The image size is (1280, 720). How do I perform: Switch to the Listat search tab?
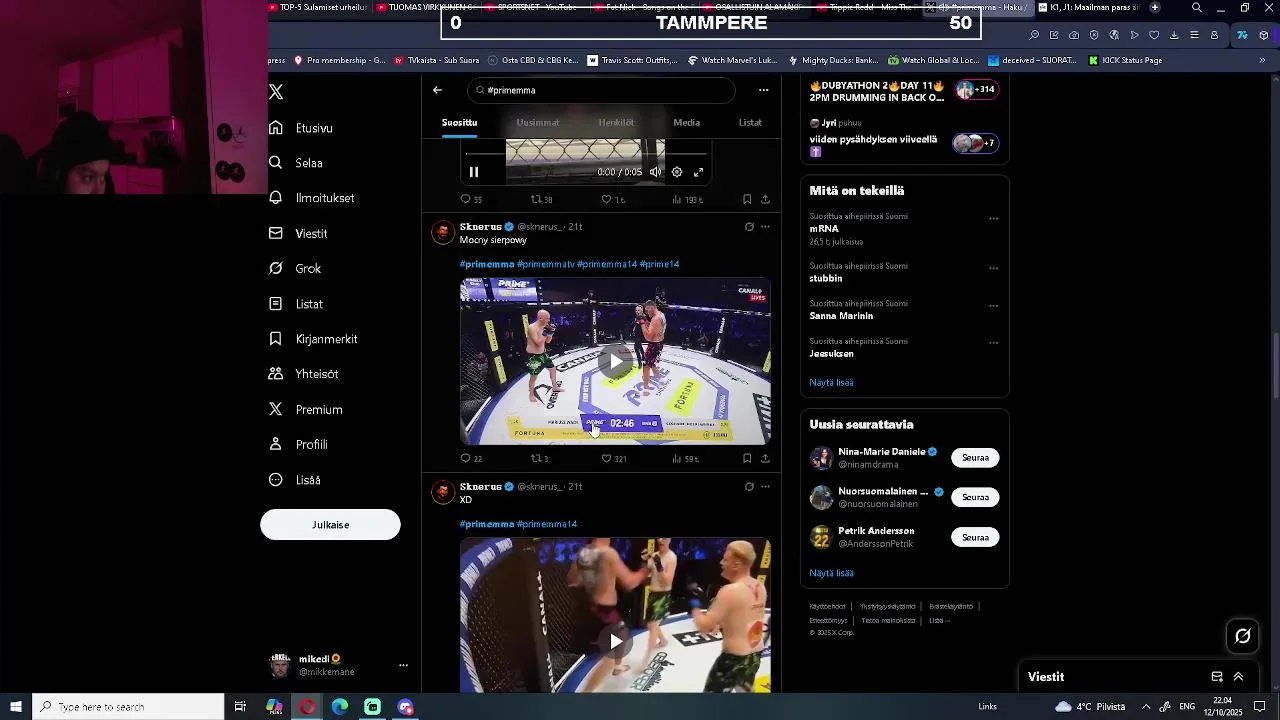coord(750,122)
